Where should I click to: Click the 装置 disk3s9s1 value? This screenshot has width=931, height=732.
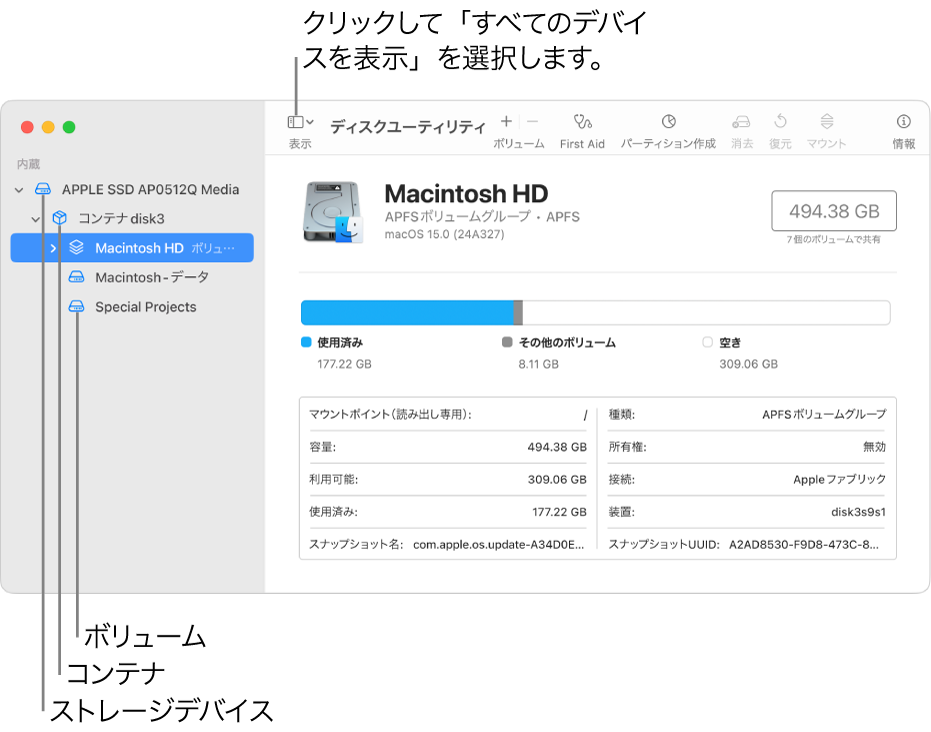point(858,512)
